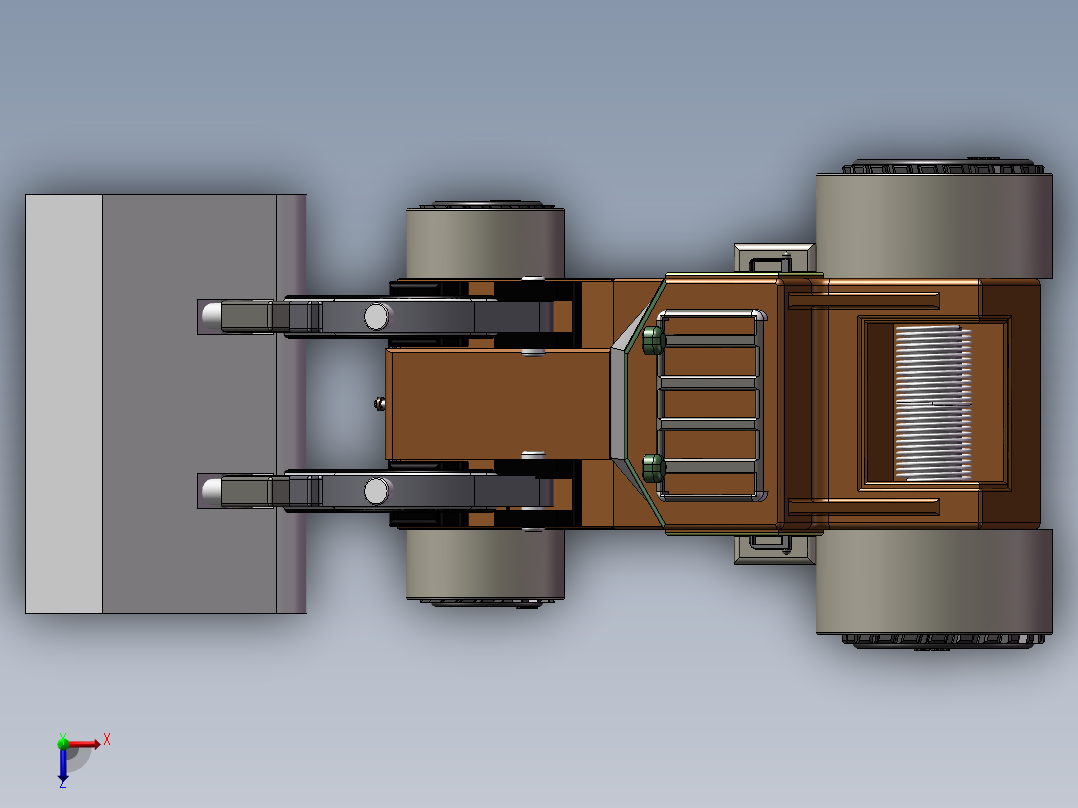Select the brown front hood panel
Image resolution: width=1078 pixels, height=808 pixels.
(498, 404)
